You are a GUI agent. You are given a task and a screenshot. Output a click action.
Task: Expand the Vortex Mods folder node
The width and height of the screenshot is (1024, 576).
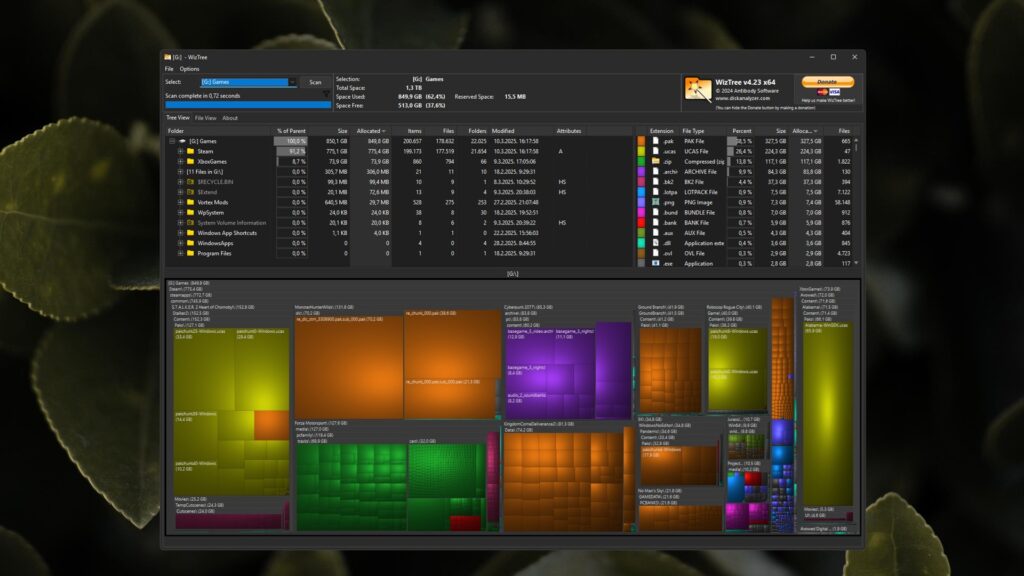point(180,202)
